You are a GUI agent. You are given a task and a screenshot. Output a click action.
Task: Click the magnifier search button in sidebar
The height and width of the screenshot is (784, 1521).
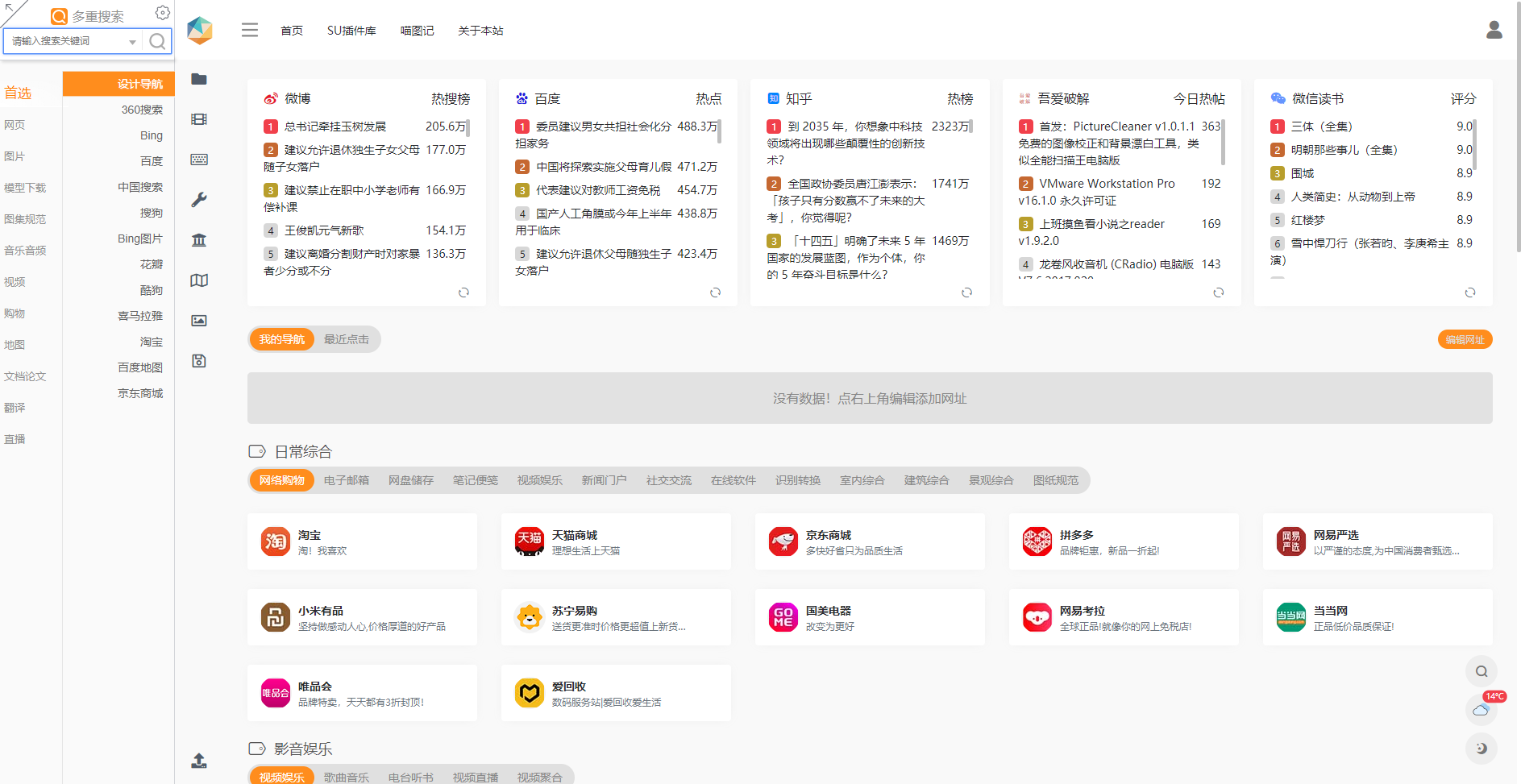click(157, 41)
